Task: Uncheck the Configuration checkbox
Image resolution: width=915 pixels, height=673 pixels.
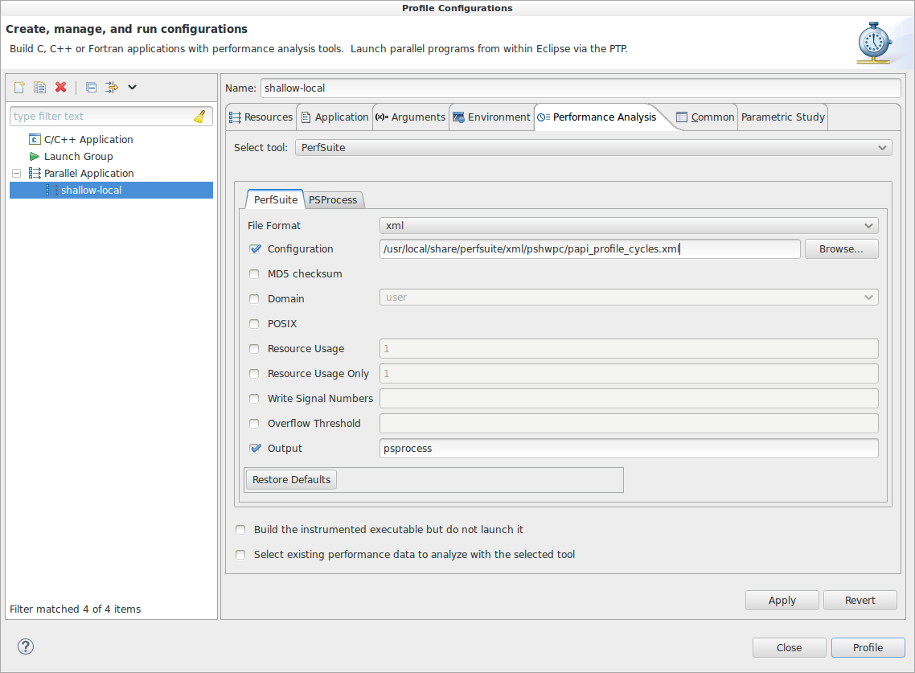Action: [254, 249]
